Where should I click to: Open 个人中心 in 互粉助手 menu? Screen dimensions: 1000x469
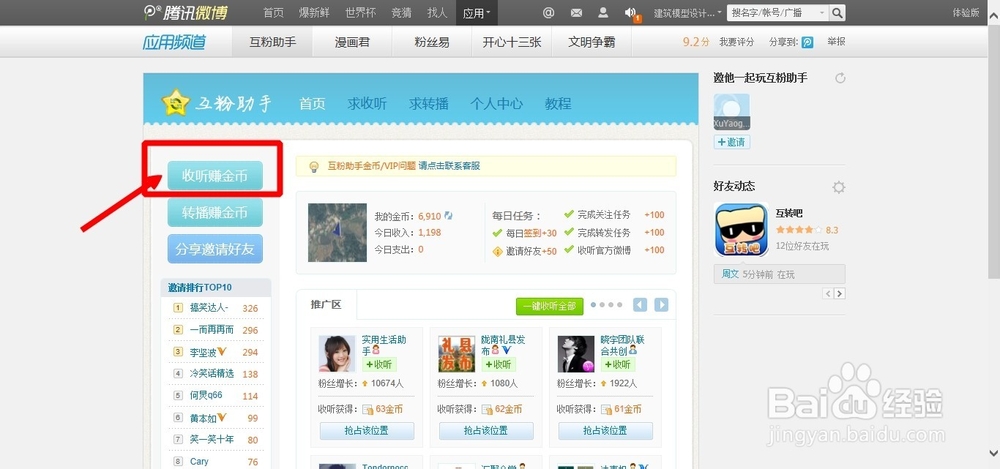(496, 103)
